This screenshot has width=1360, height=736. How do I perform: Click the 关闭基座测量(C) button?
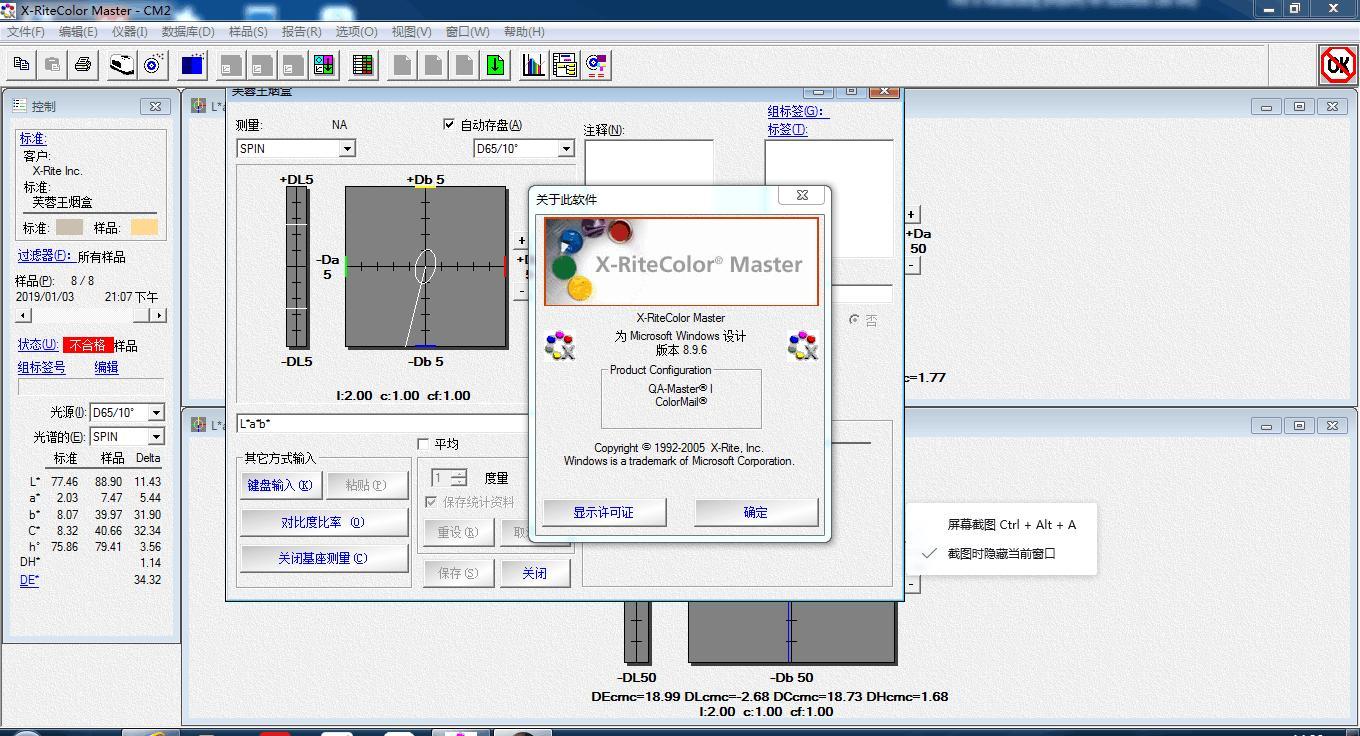coord(324,558)
